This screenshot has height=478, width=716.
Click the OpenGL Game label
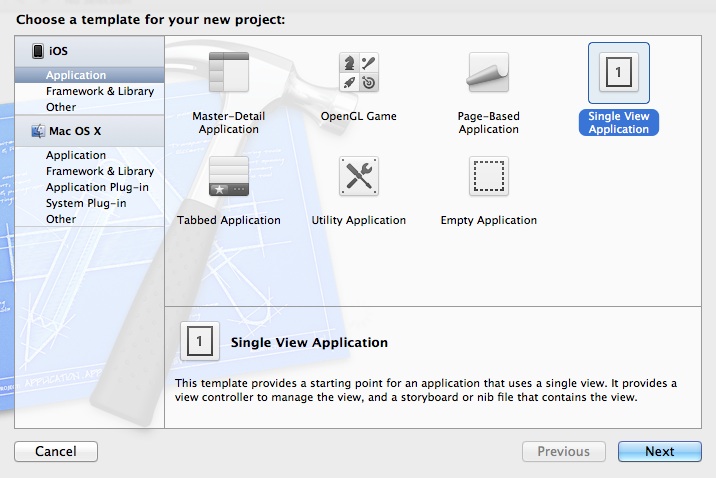[358, 116]
